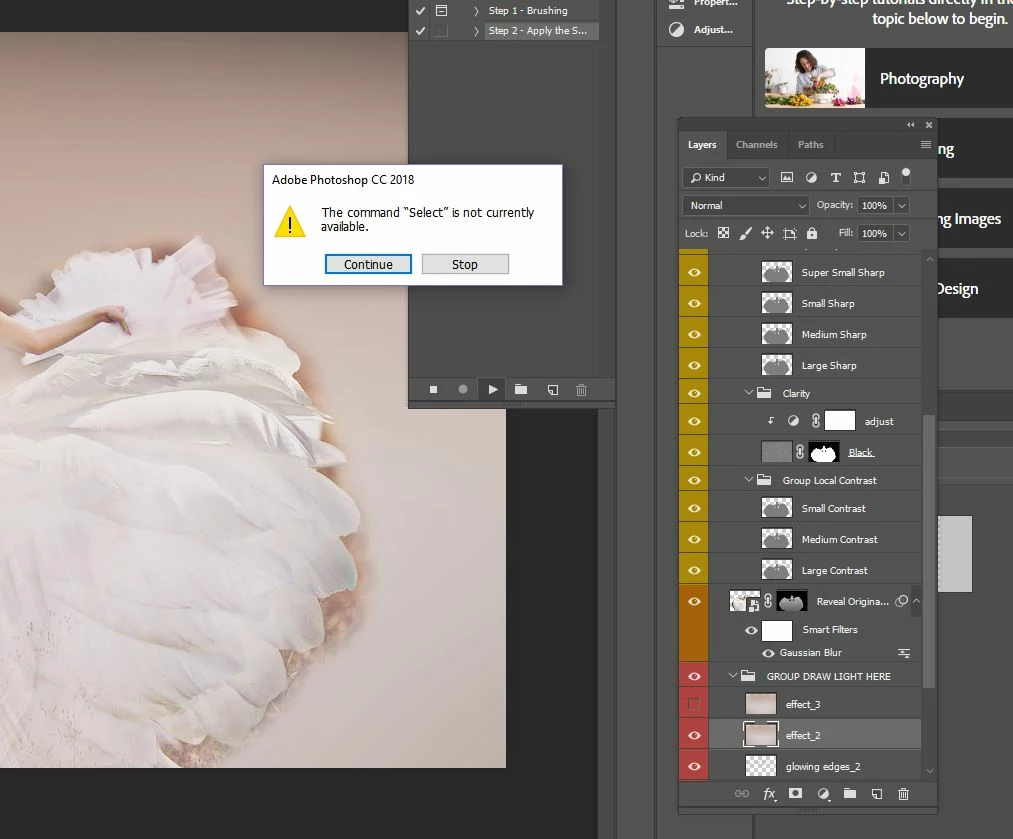Open the Kind filter dropdown
The image size is (1013, 839).
pos(726,178)
